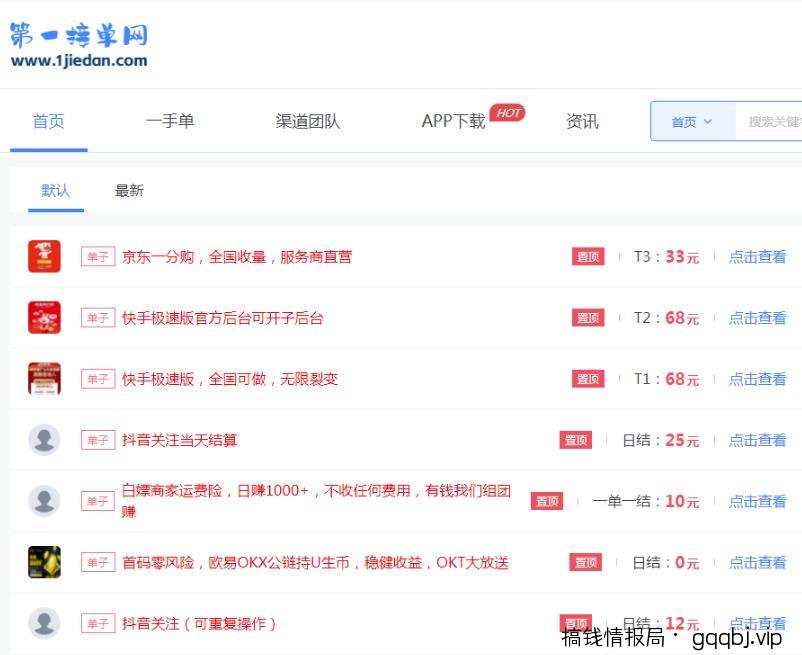Click the JD red thumbnail beside 京东一分购 listing

click(x=44, y=256)
